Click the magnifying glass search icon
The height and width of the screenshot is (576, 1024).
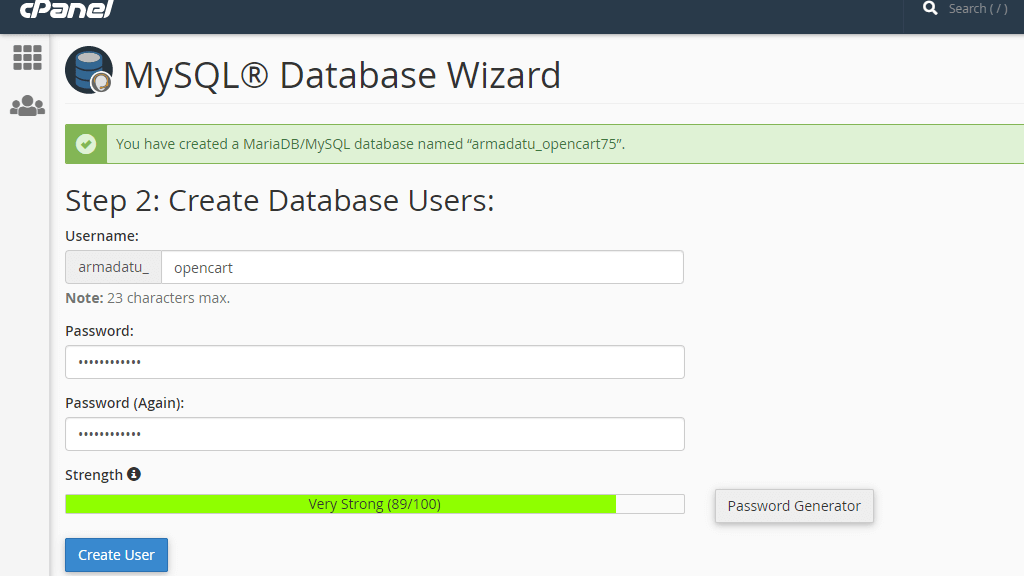click(931, 9)
